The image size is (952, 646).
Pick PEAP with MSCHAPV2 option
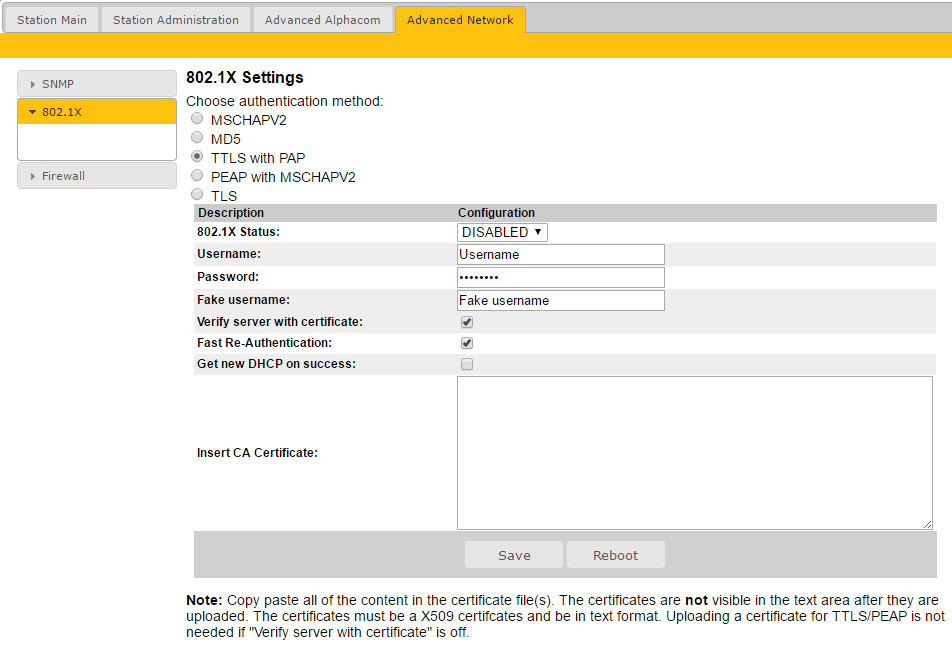pos(197,176)
